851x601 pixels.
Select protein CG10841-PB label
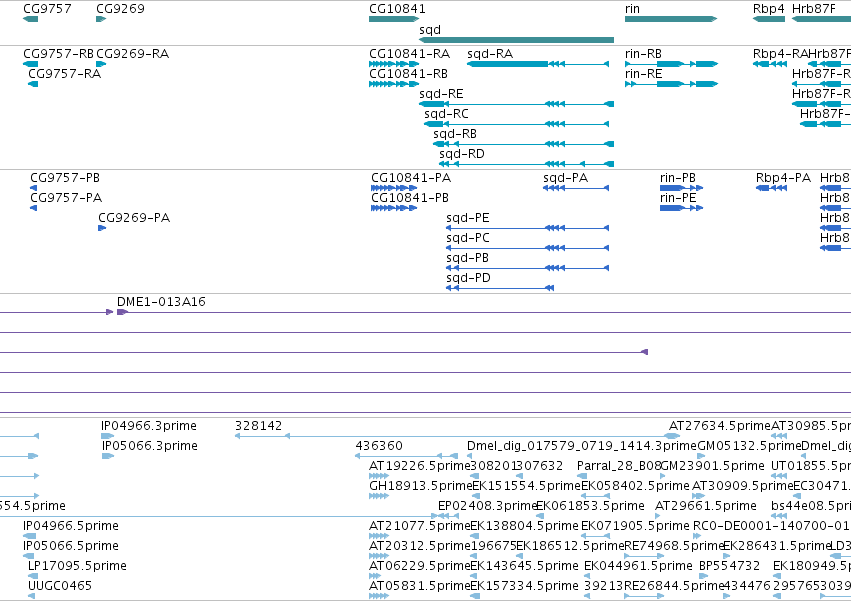click(410, 198)
